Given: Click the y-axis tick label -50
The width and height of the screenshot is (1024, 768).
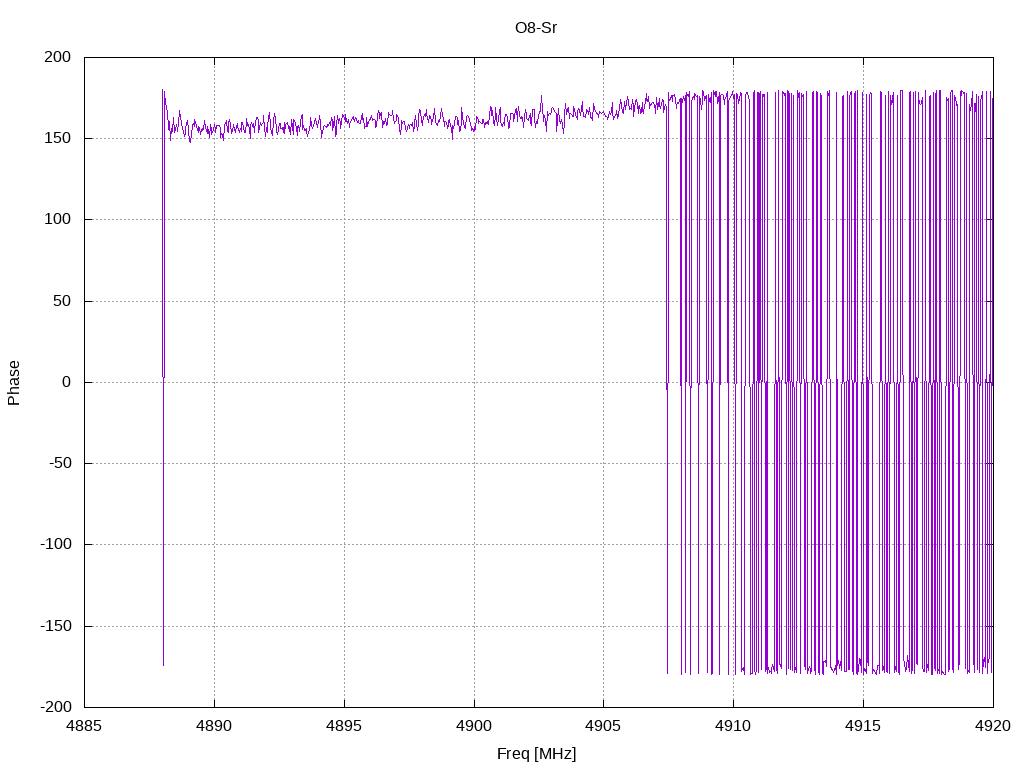Looking at the screenshot, I should pyautogui.click(x=59, y=463).
